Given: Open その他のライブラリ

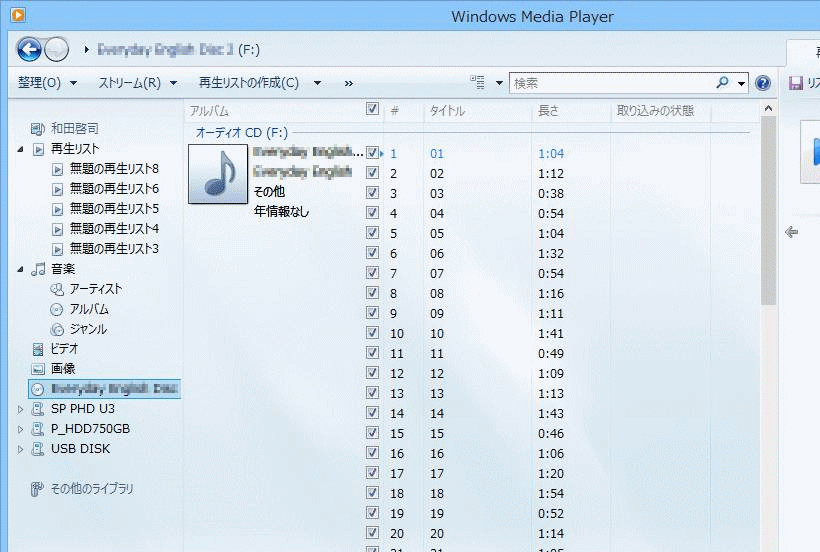Looking at the screenshot, I should click(82, 489).
